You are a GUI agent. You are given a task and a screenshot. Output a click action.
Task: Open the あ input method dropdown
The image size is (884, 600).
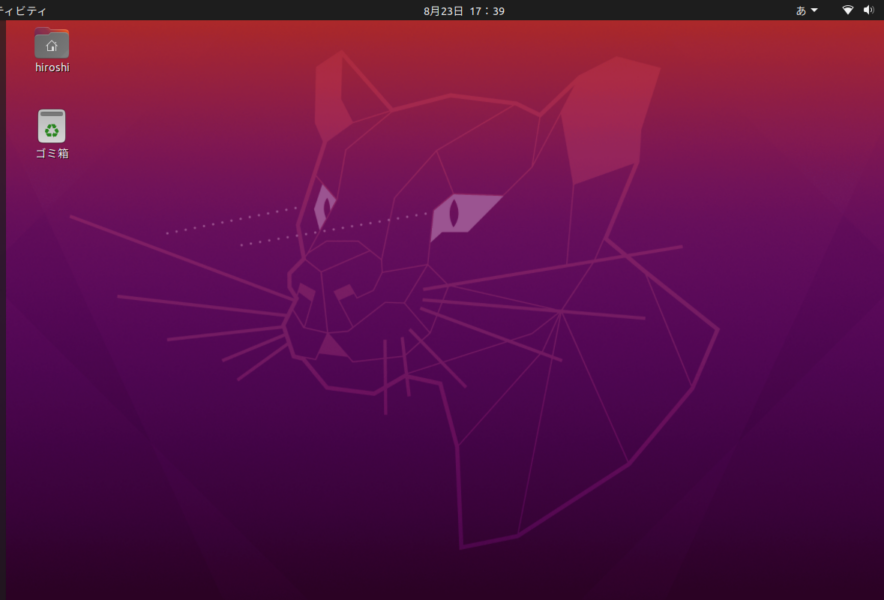[x=807, y=10]
